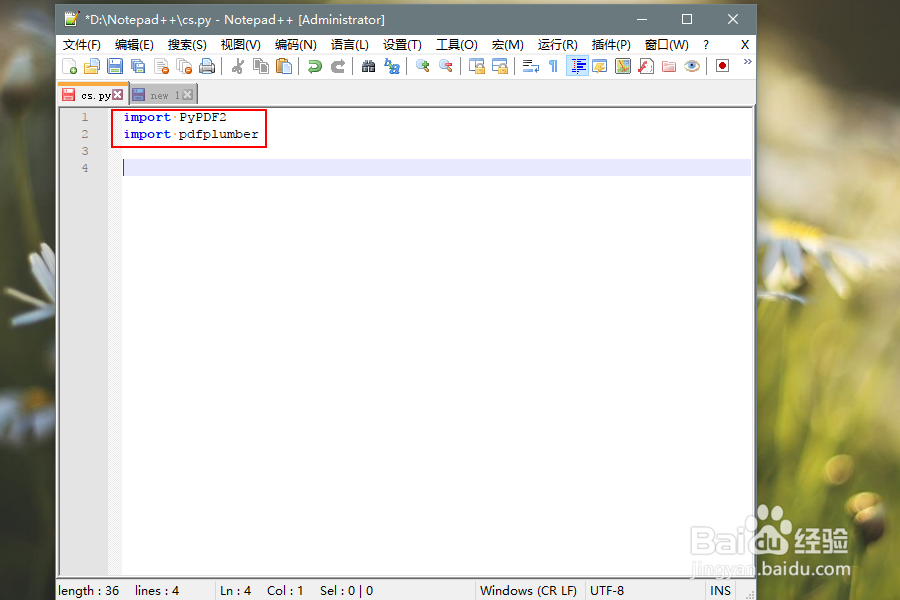Toggle word wrap in the toolbar

529,65
